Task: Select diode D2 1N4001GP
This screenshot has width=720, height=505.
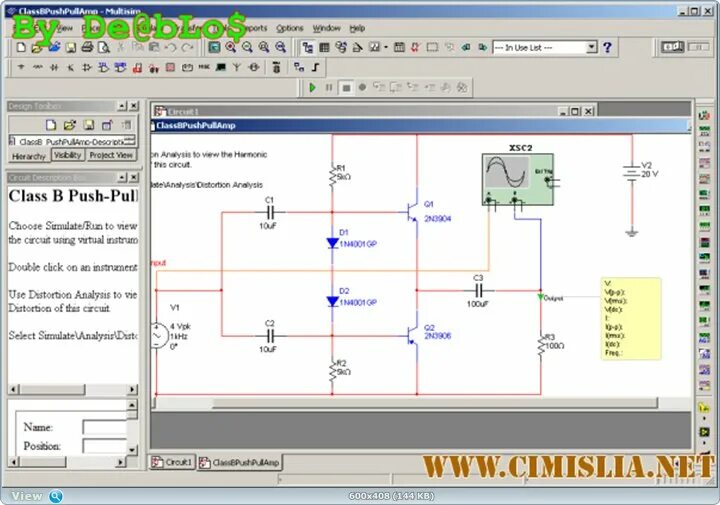Action: (332, 302)
